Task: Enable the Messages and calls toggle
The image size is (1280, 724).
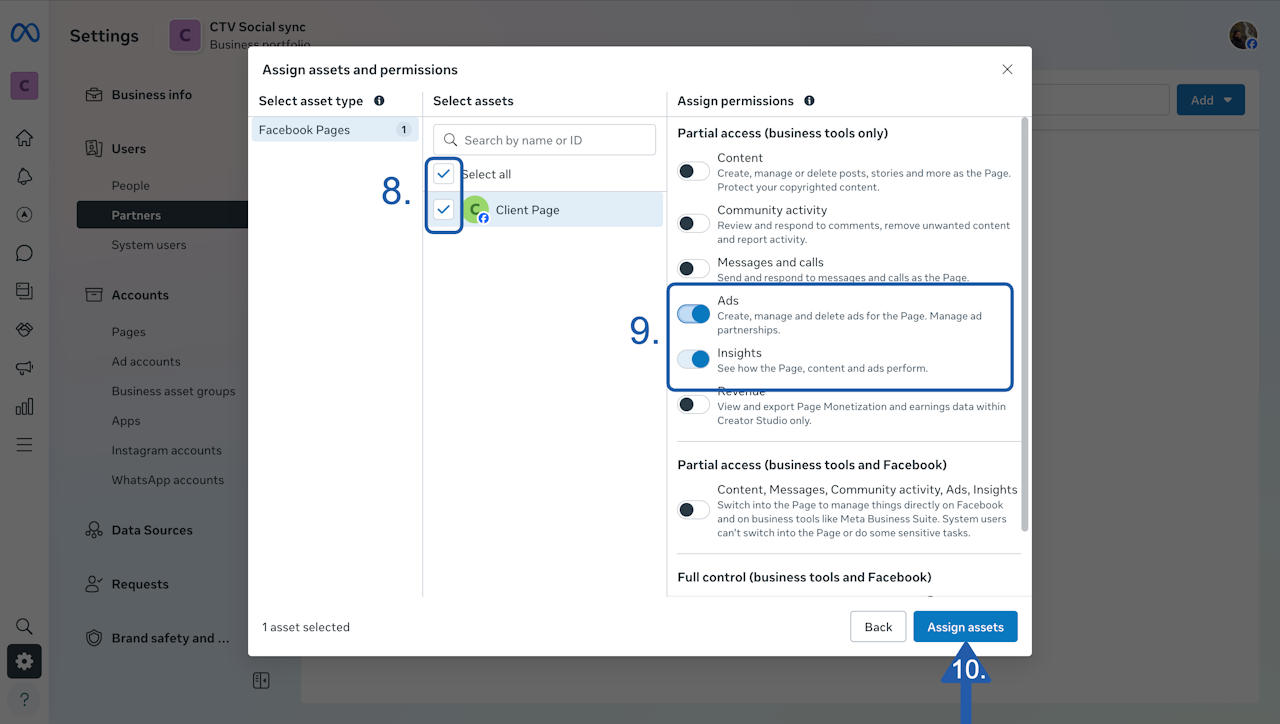Action: coord(694,269)
